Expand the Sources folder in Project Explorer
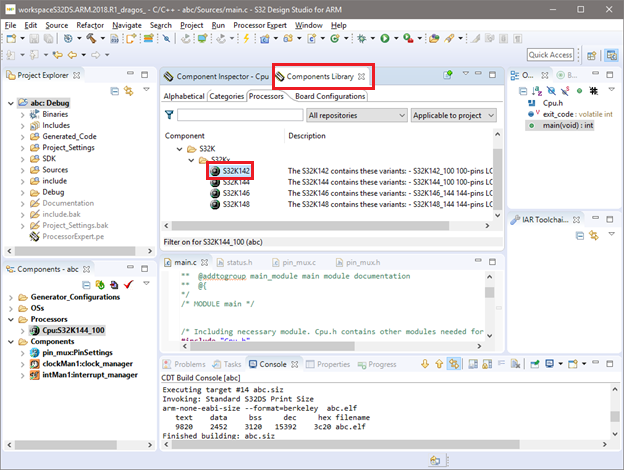The image size is (624, 470). coord(23,170)
